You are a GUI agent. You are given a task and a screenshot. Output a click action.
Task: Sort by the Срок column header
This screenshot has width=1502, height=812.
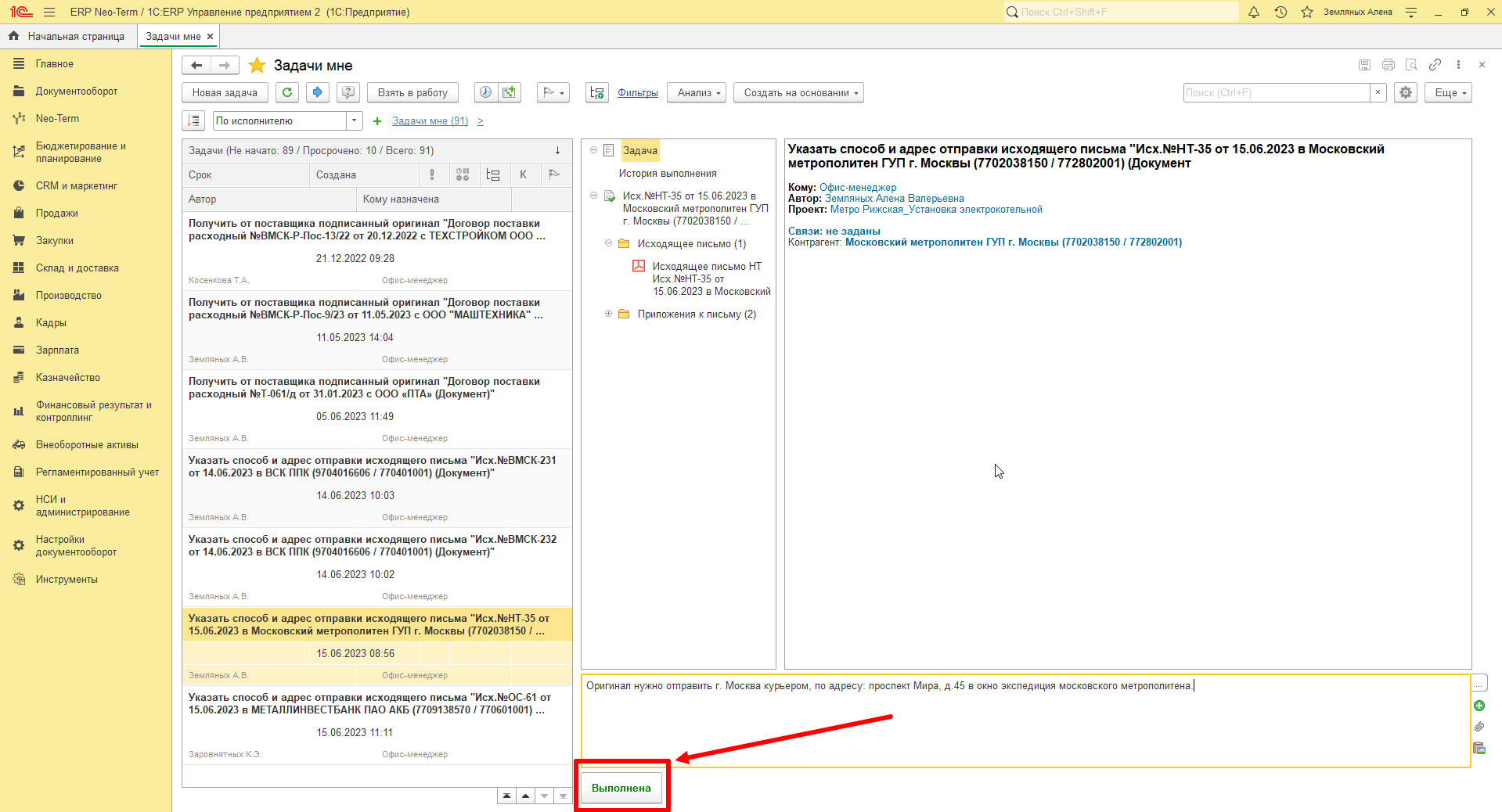tap(246, 174)
